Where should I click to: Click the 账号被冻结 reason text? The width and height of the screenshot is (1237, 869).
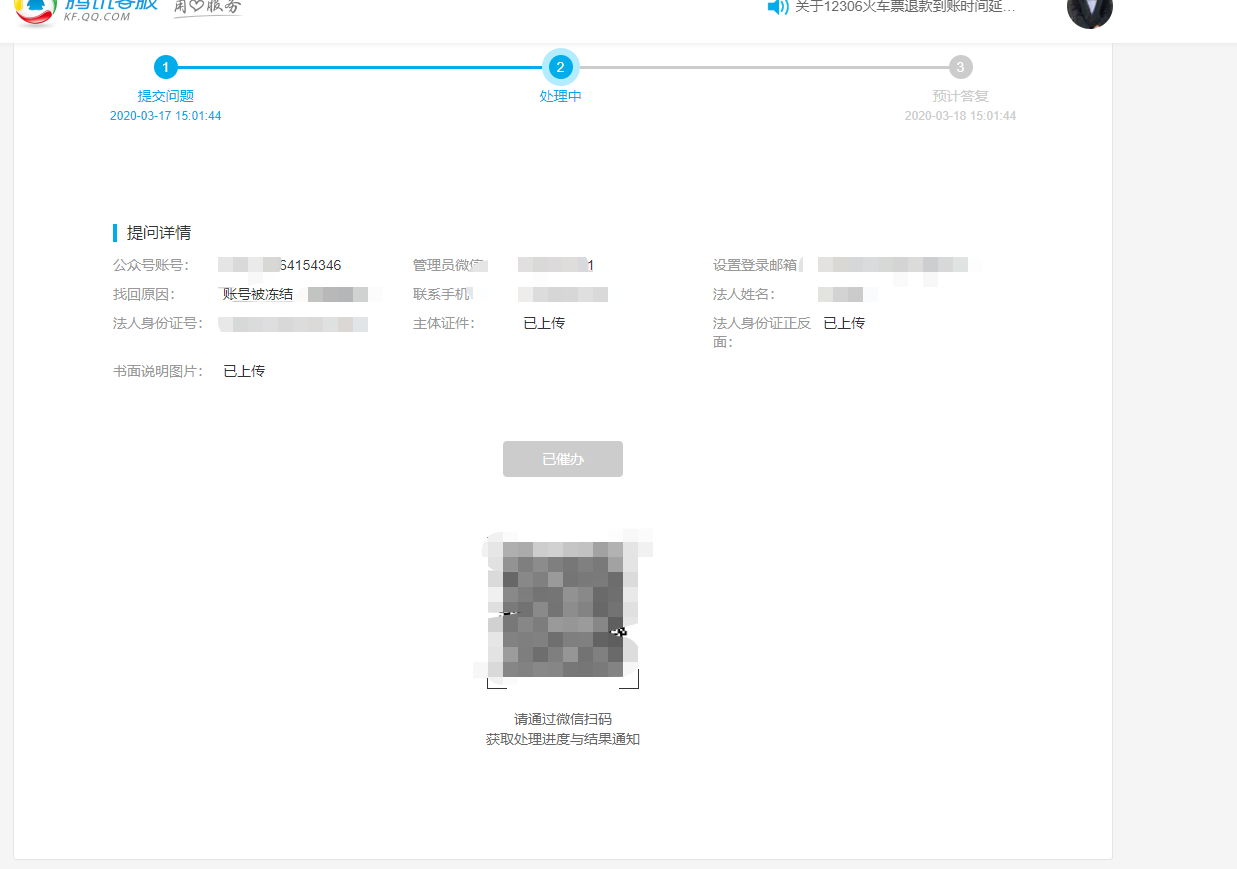pyautogui.click(x=258, y=294)
